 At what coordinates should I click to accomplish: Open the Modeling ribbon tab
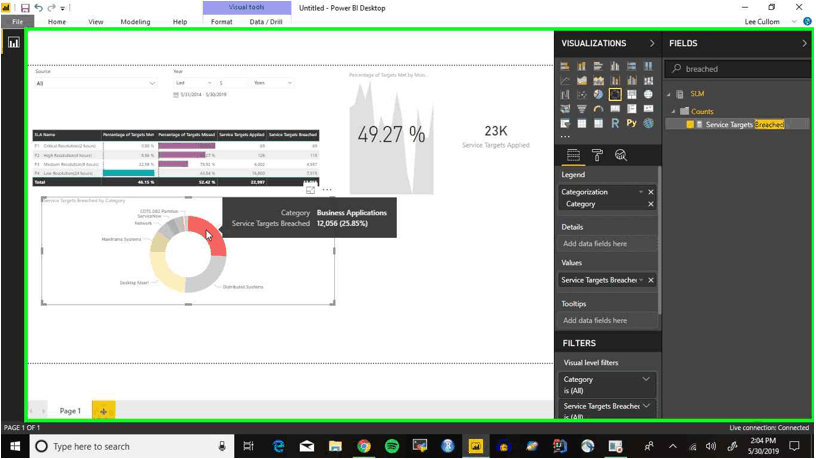[x=135, y=22]
